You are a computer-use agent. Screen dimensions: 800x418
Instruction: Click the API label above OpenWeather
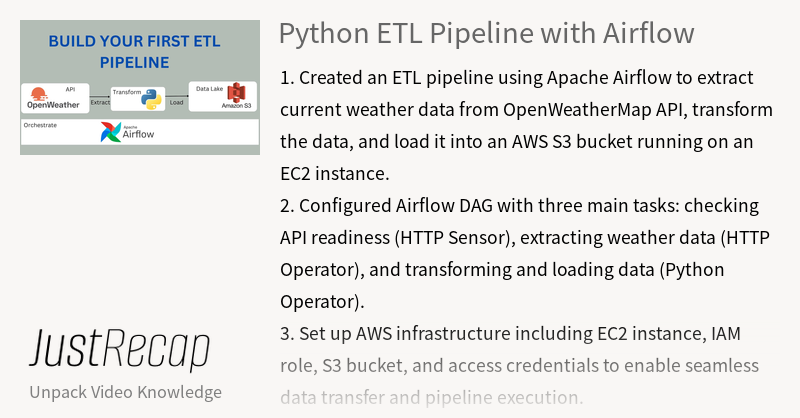point(71,88)
